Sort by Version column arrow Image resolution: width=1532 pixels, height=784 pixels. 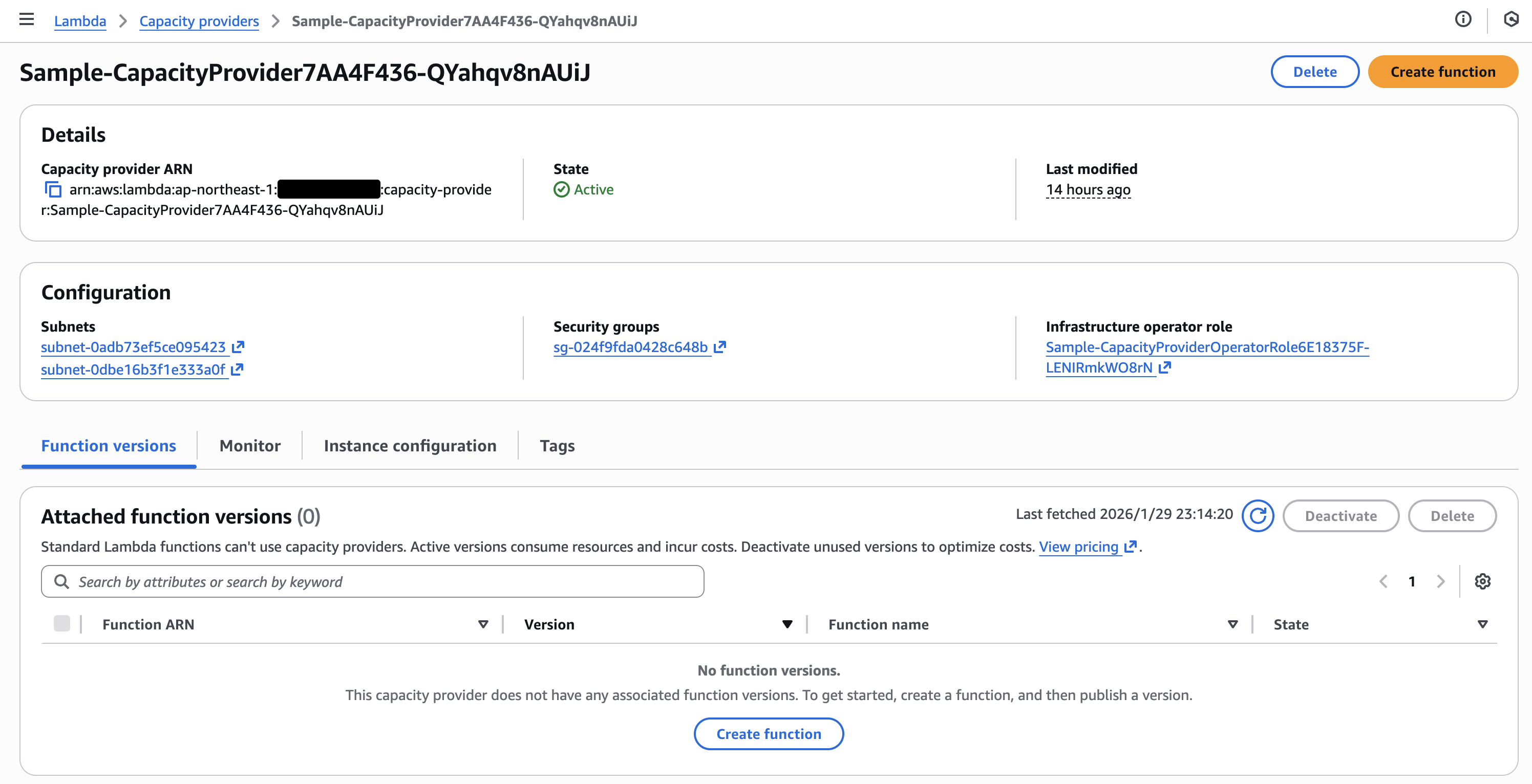pos(787,624)
